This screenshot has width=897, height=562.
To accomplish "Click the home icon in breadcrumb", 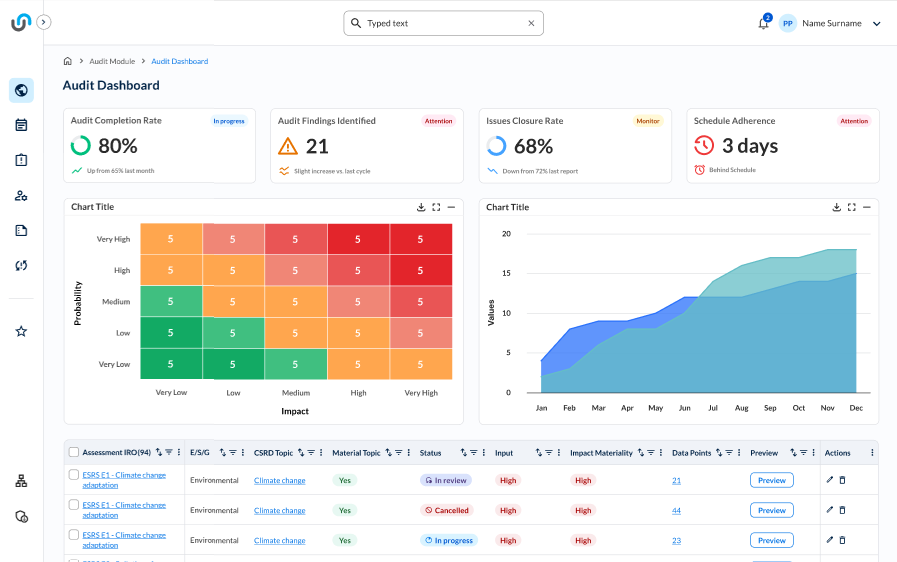I will tap(68, 62).
